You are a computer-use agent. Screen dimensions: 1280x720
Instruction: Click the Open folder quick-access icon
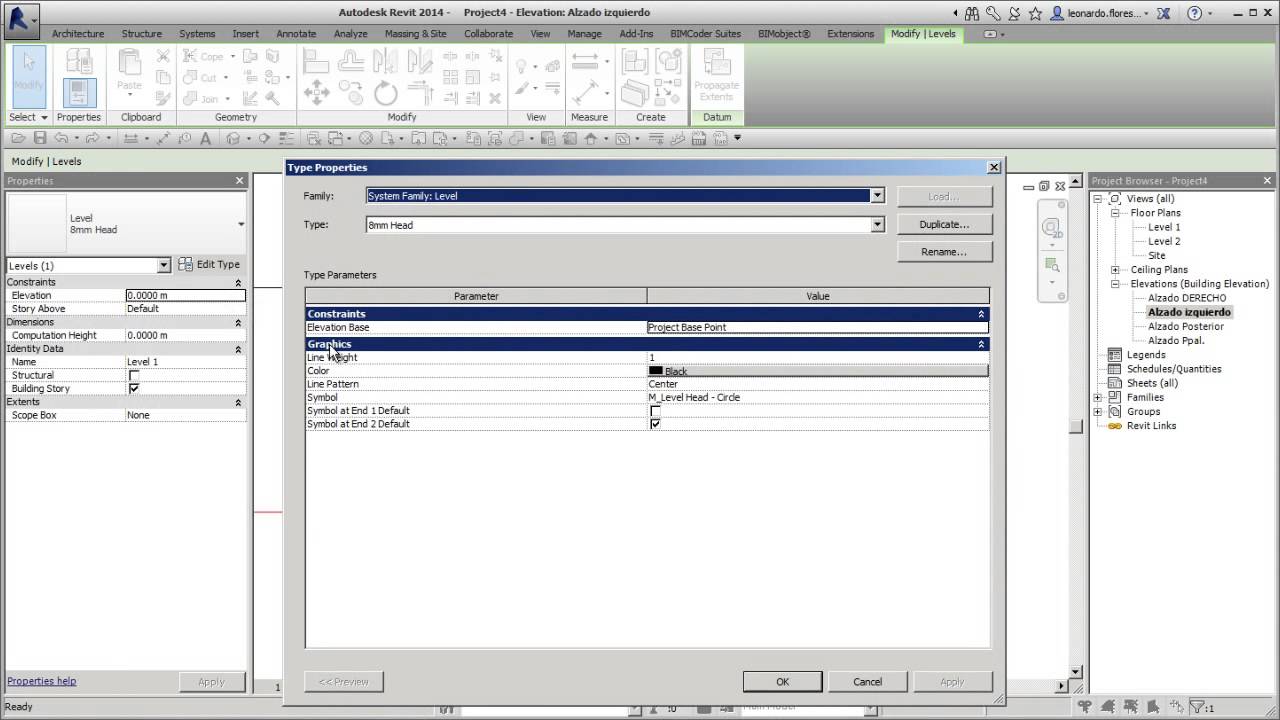click(x=20, y=138)
